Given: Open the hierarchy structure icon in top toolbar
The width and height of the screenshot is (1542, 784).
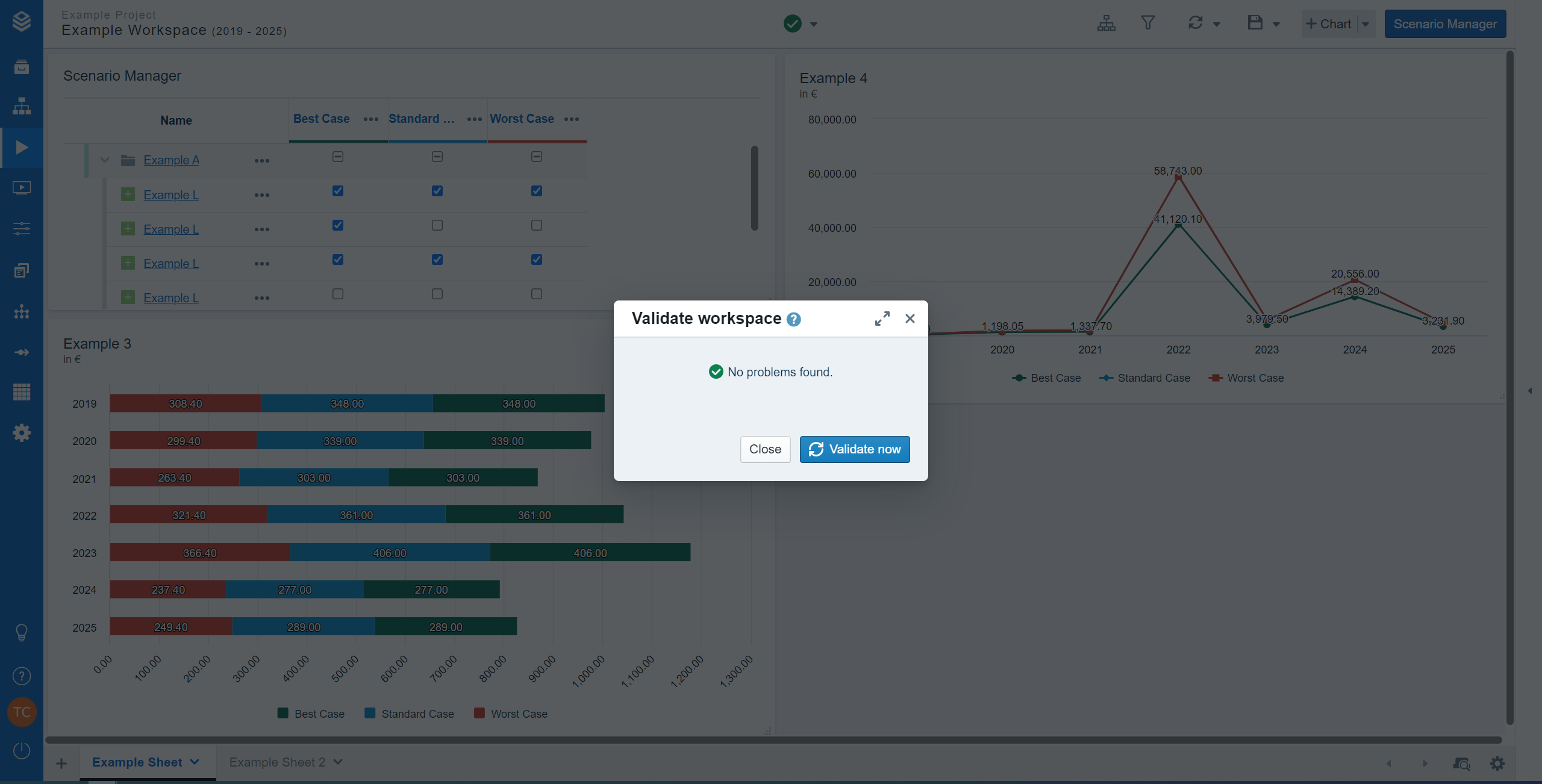Looking at the screenshot, I should (x=1106, y=23).
